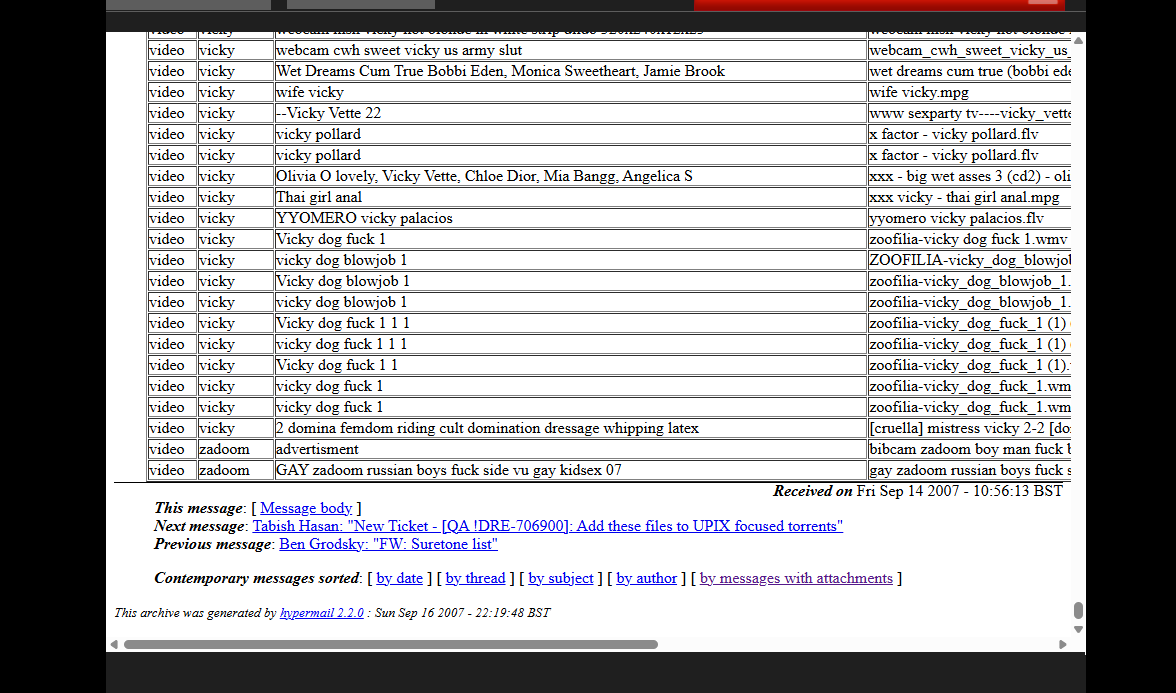Open the by messages with attachments link

coord(796,578)
